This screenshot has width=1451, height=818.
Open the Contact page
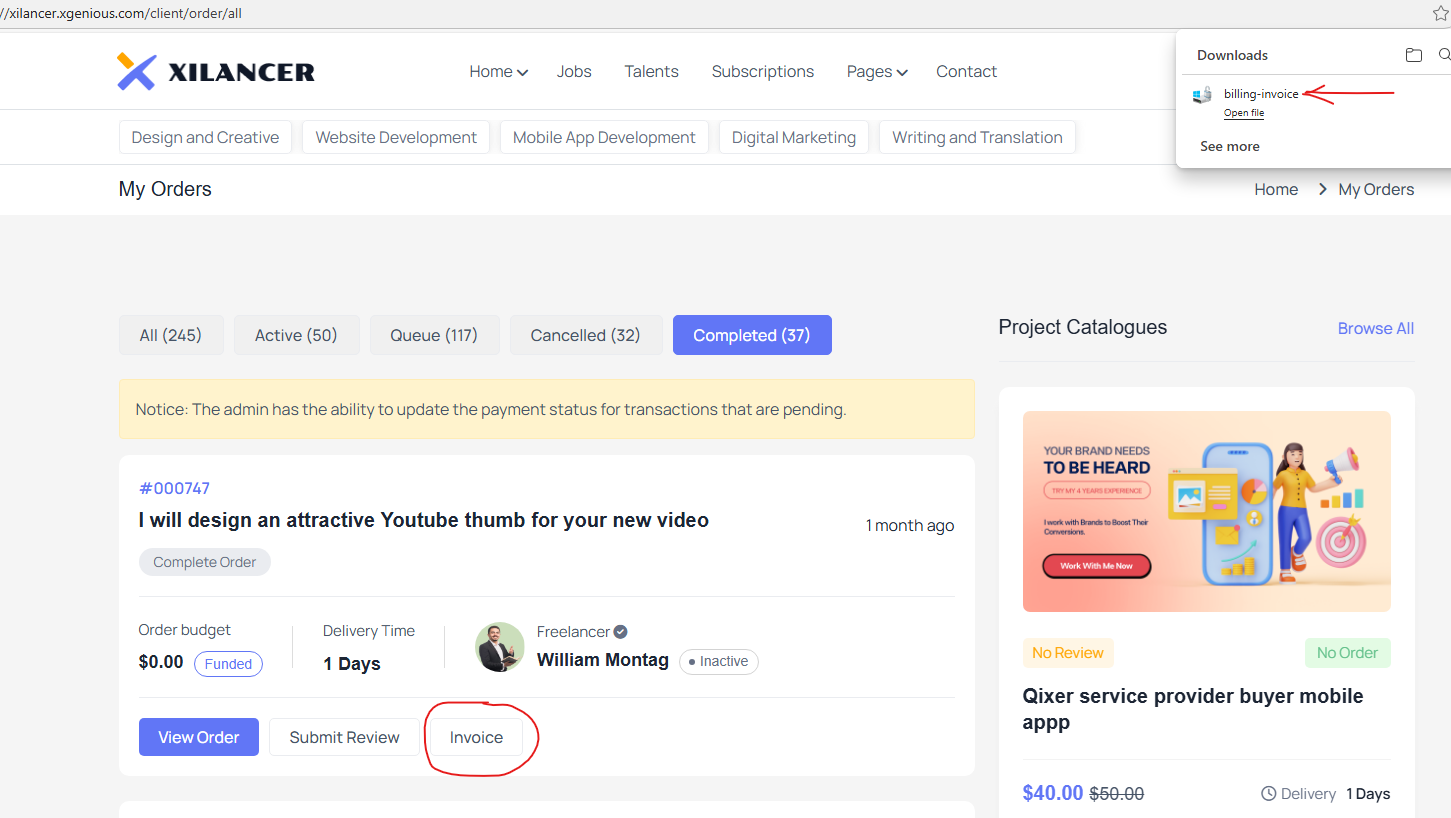point(966,72)
